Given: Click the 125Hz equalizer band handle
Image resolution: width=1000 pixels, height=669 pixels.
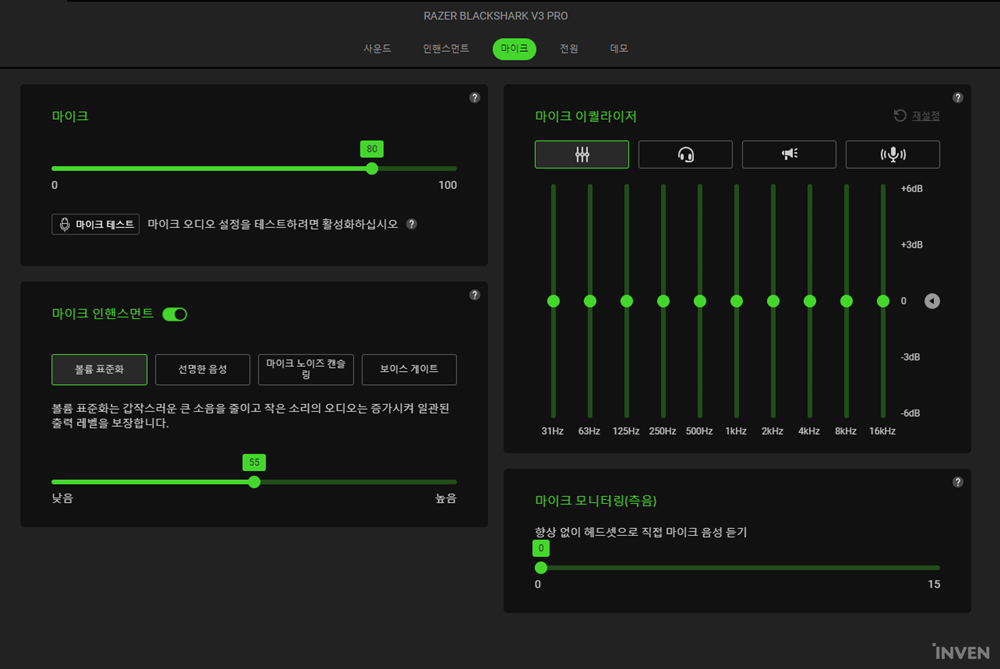Looking at the screenshot, I should (627, 301).
